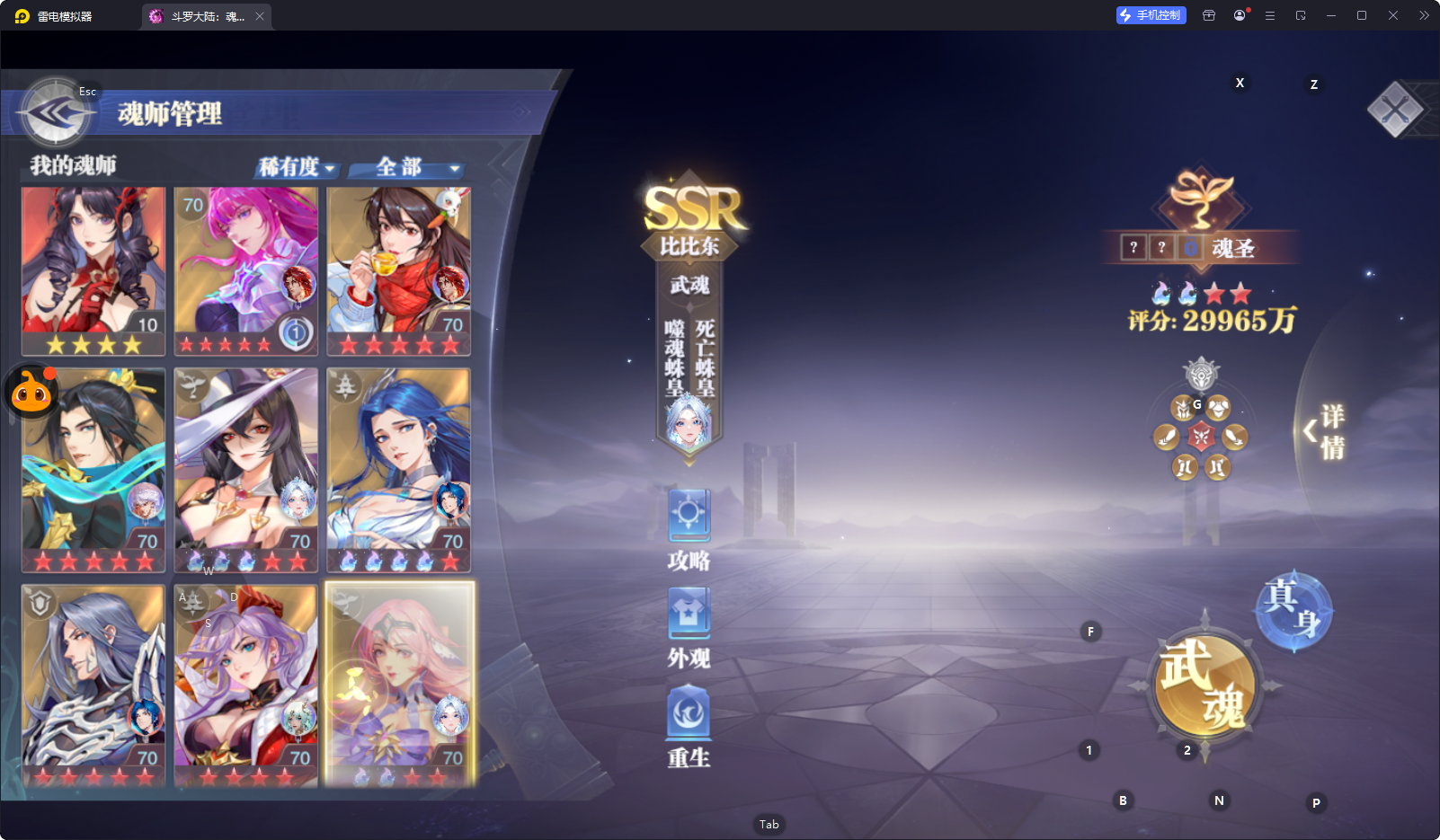Open the emulator store toolbox icon

tap(1209, 15)
